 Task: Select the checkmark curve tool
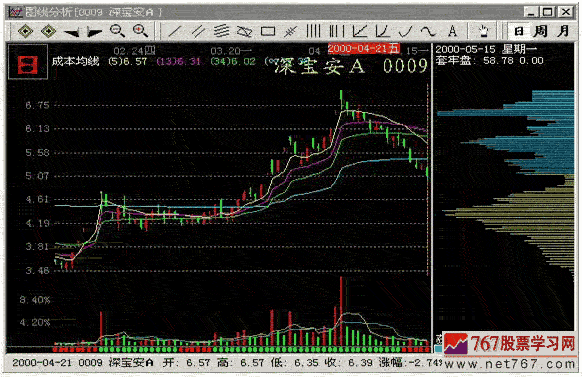coord(406,31)
